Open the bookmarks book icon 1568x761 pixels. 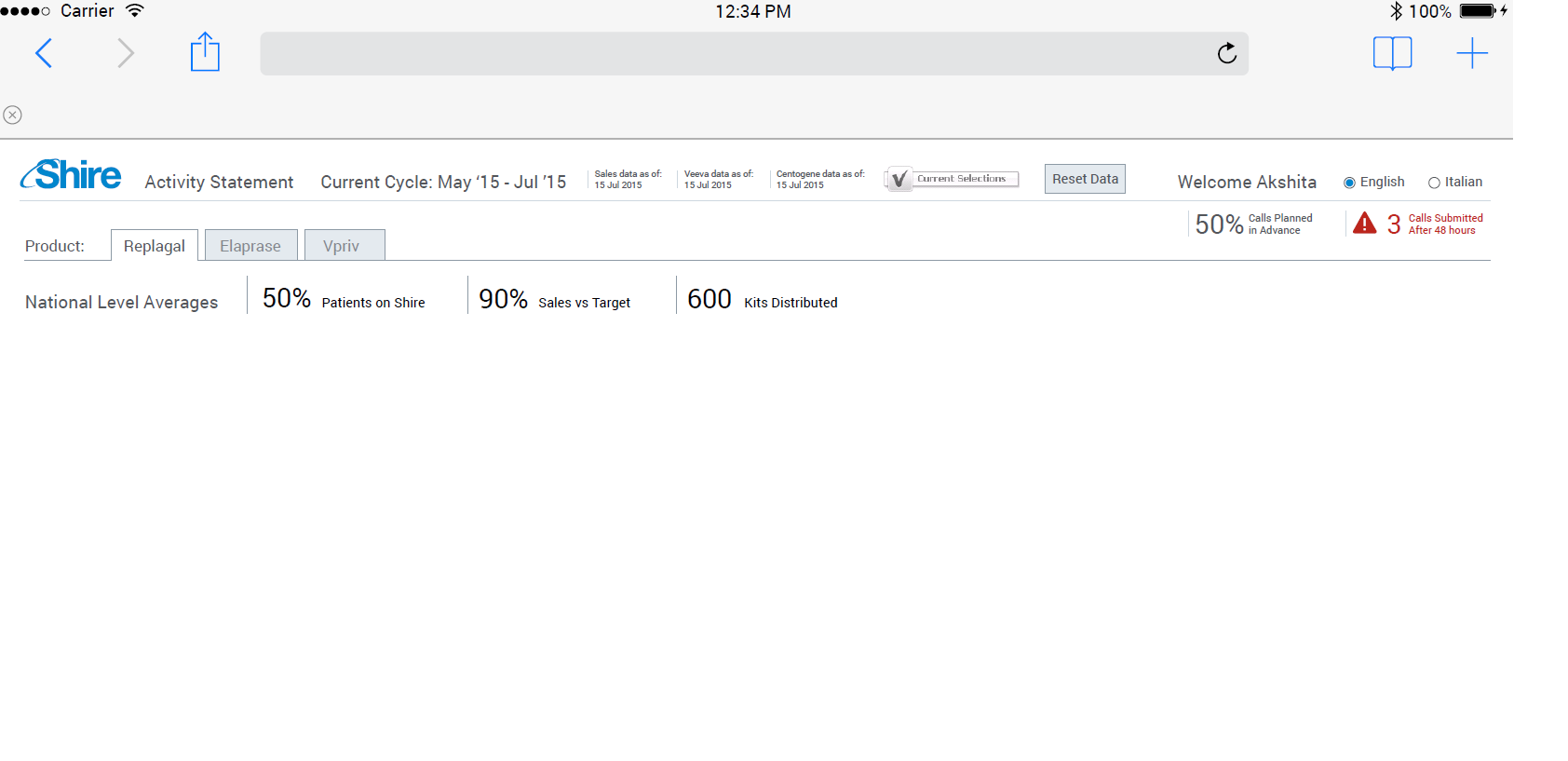click(1393, 53)
